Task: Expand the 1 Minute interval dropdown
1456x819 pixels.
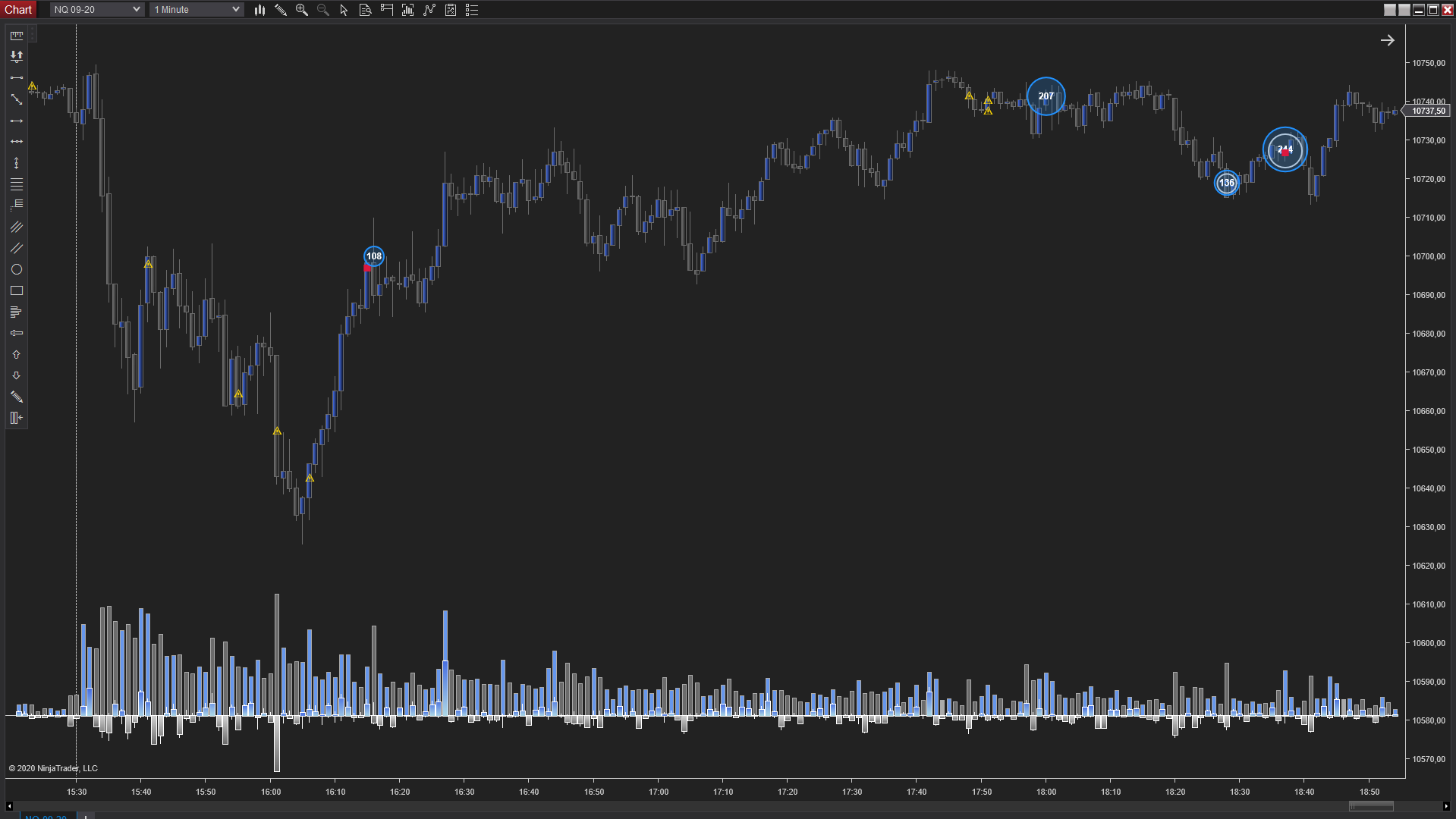Action: (197, 10)
